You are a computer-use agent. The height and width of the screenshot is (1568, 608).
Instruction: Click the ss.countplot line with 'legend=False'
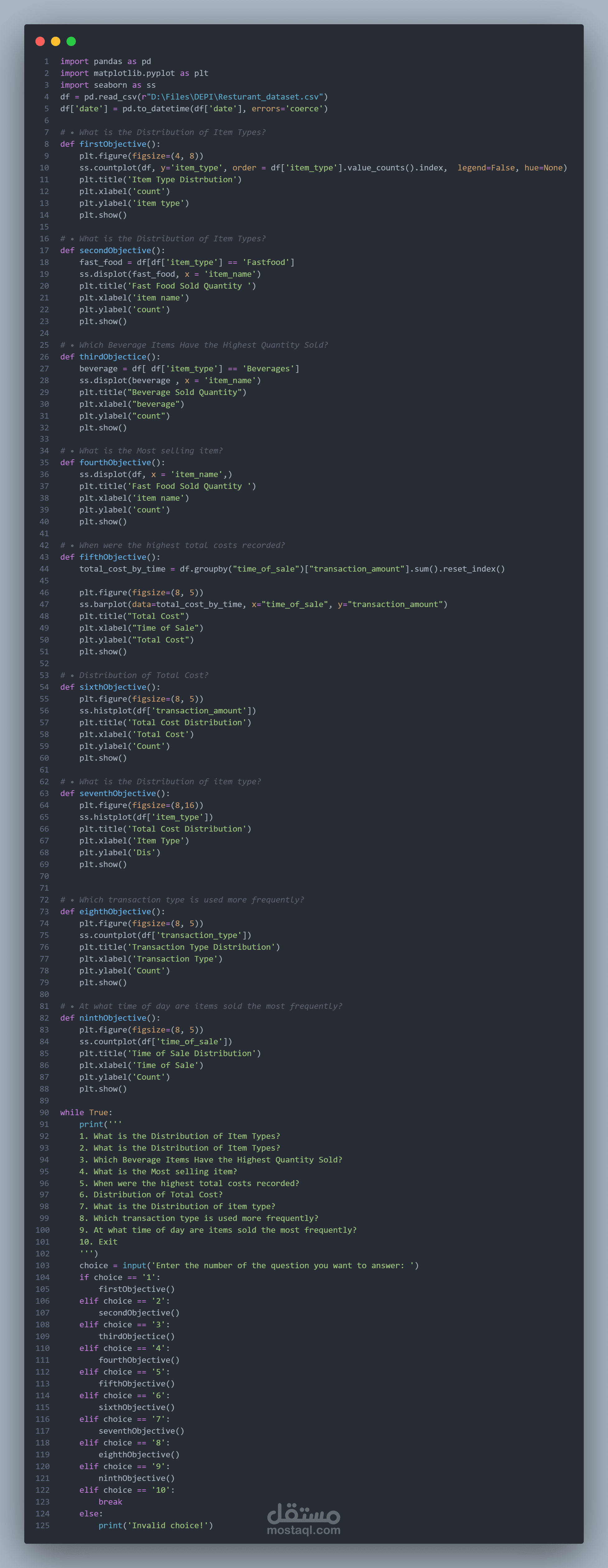coord(323,168)
